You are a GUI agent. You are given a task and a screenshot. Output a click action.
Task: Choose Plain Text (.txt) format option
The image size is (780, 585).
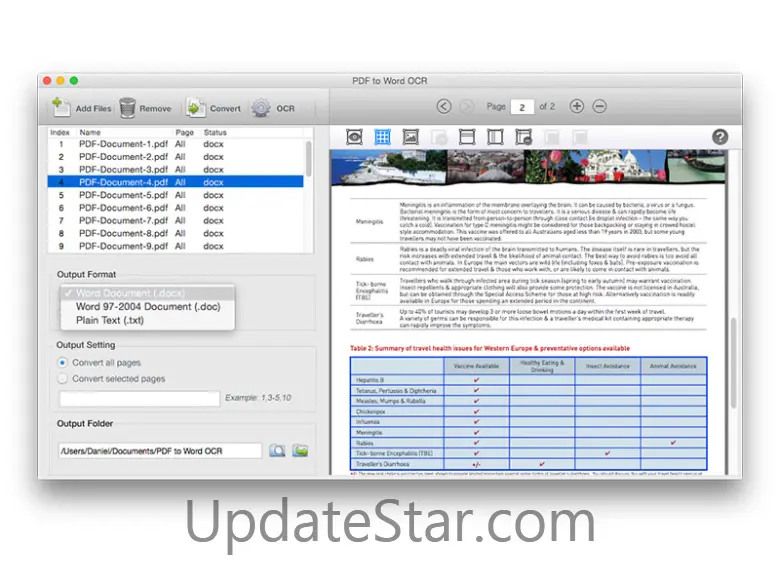147,320
